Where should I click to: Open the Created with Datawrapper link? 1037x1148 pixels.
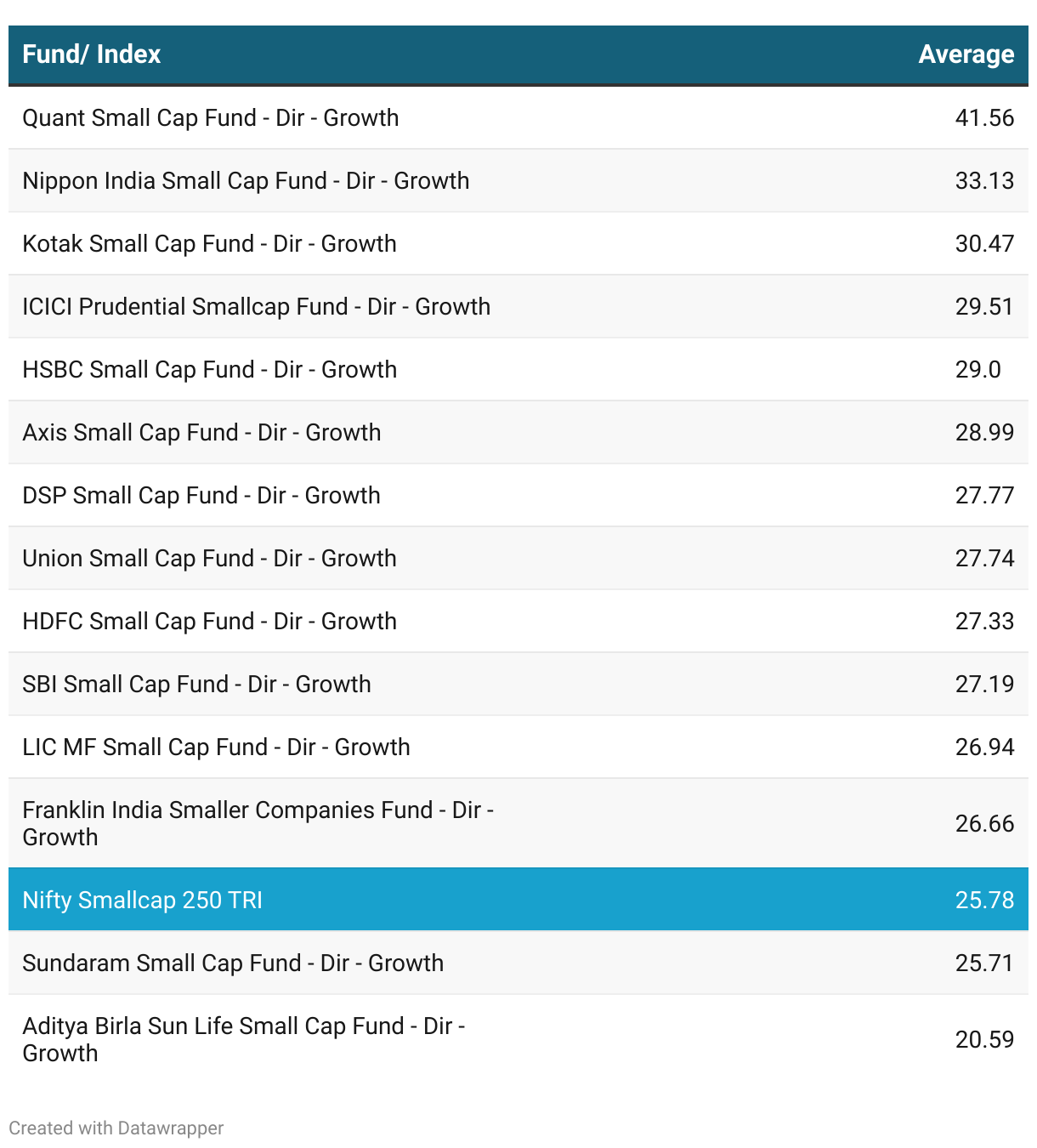[116, 1128]
